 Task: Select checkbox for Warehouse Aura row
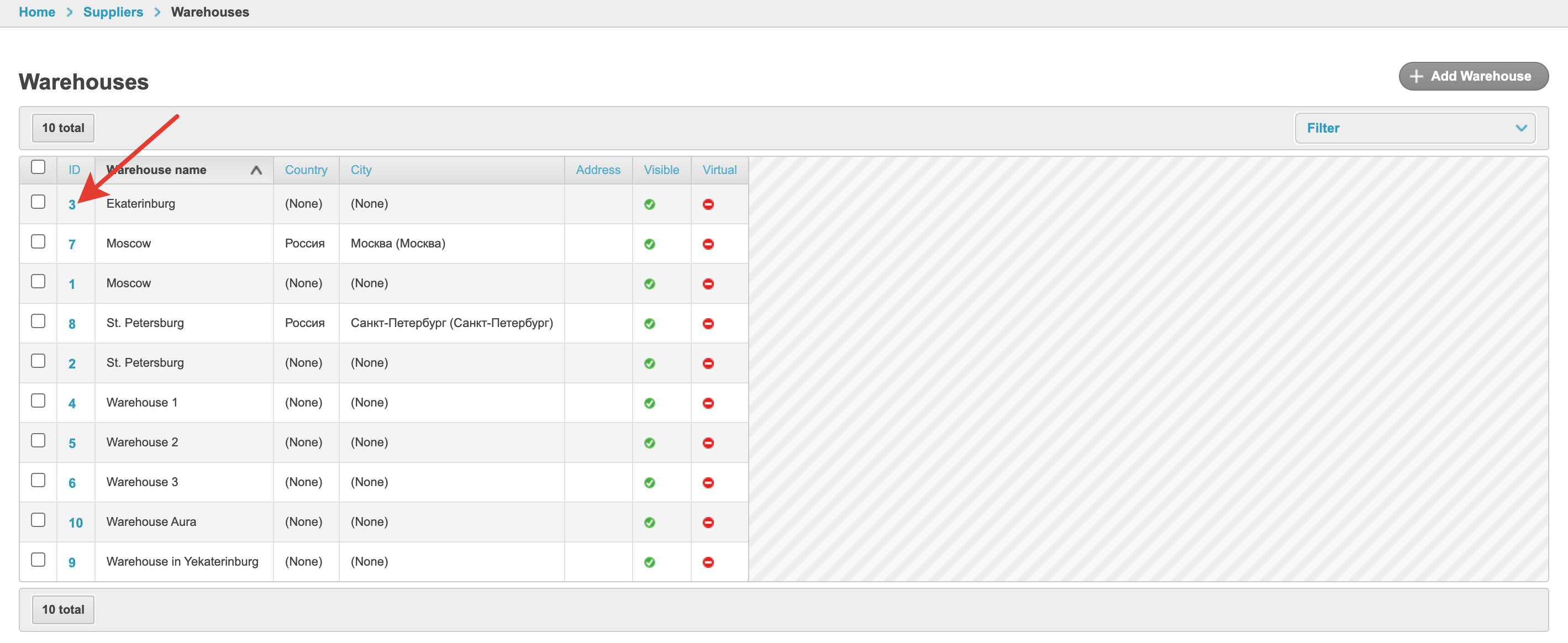38,520
